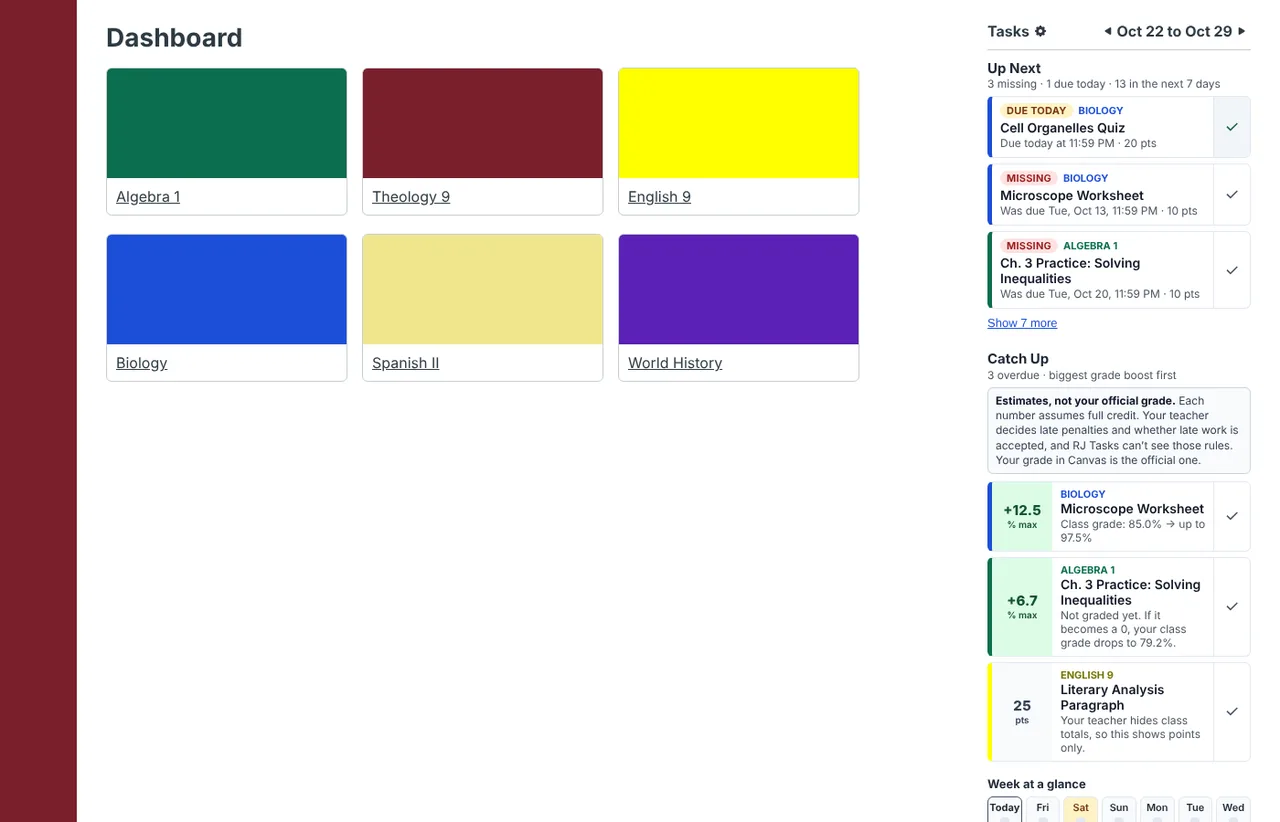Go to previous week arrow before Oct 22
This screenshot has width=1280, height=822.
coord(1107,31)
